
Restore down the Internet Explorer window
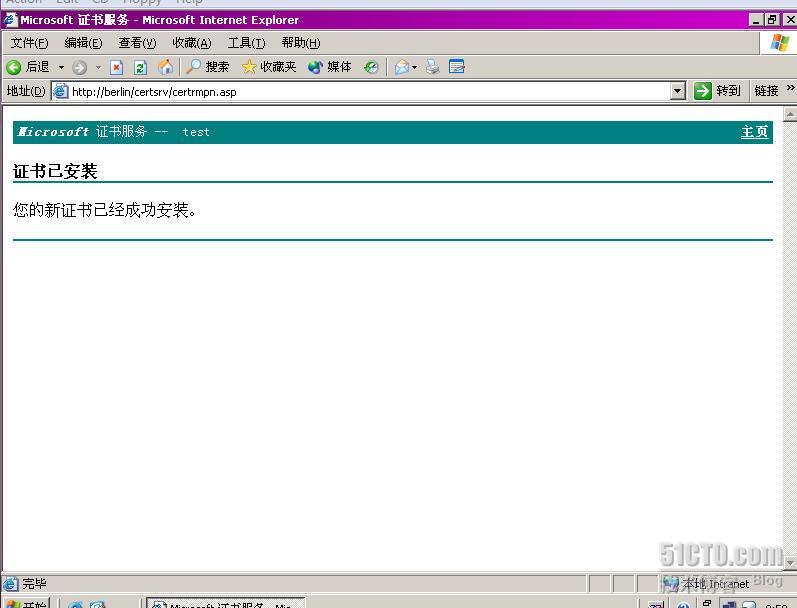tap(772, 20)
